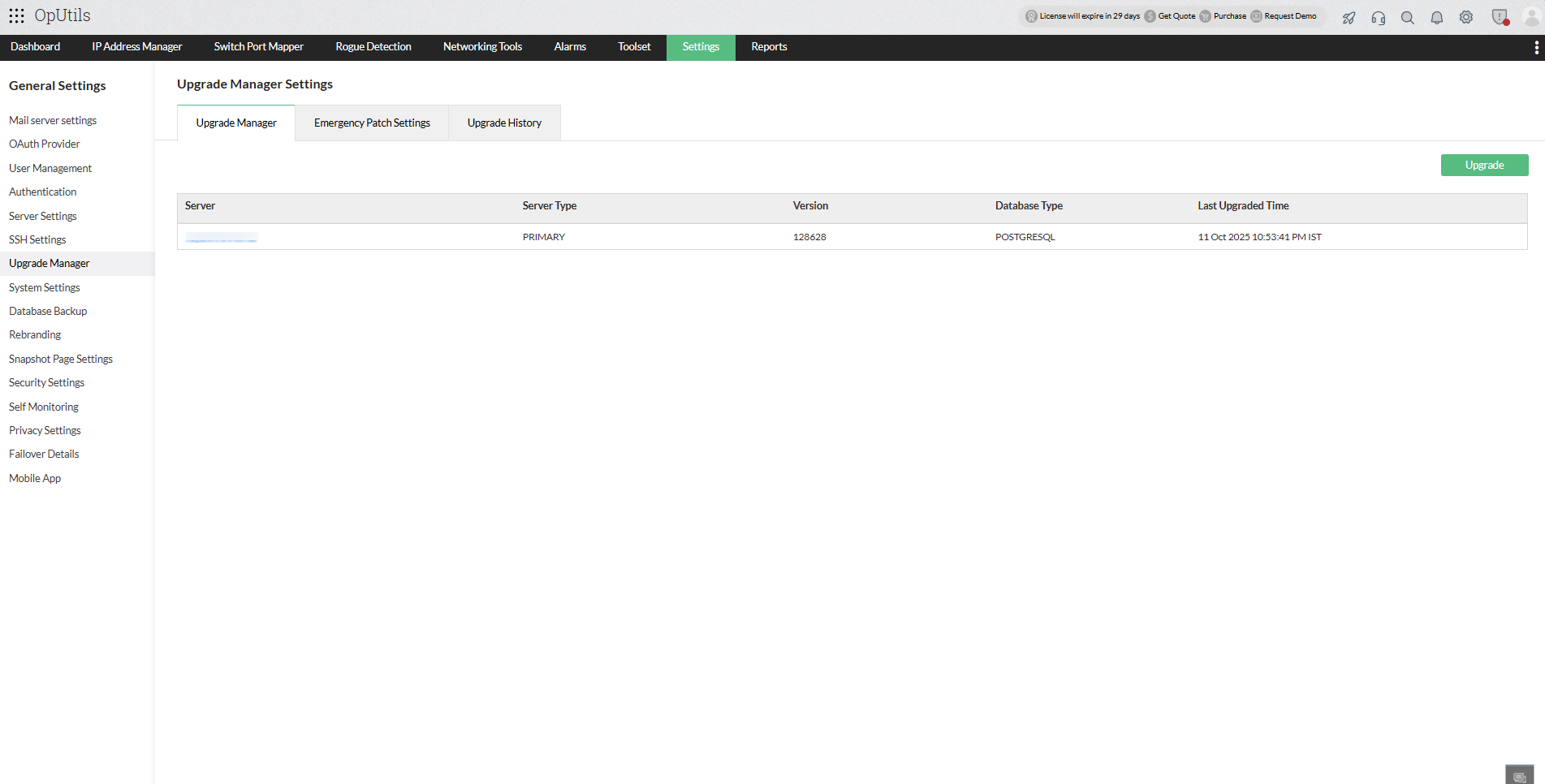Open the bell notifications icon
This screenshot has width=1545, height=784.
point(1437,17)
